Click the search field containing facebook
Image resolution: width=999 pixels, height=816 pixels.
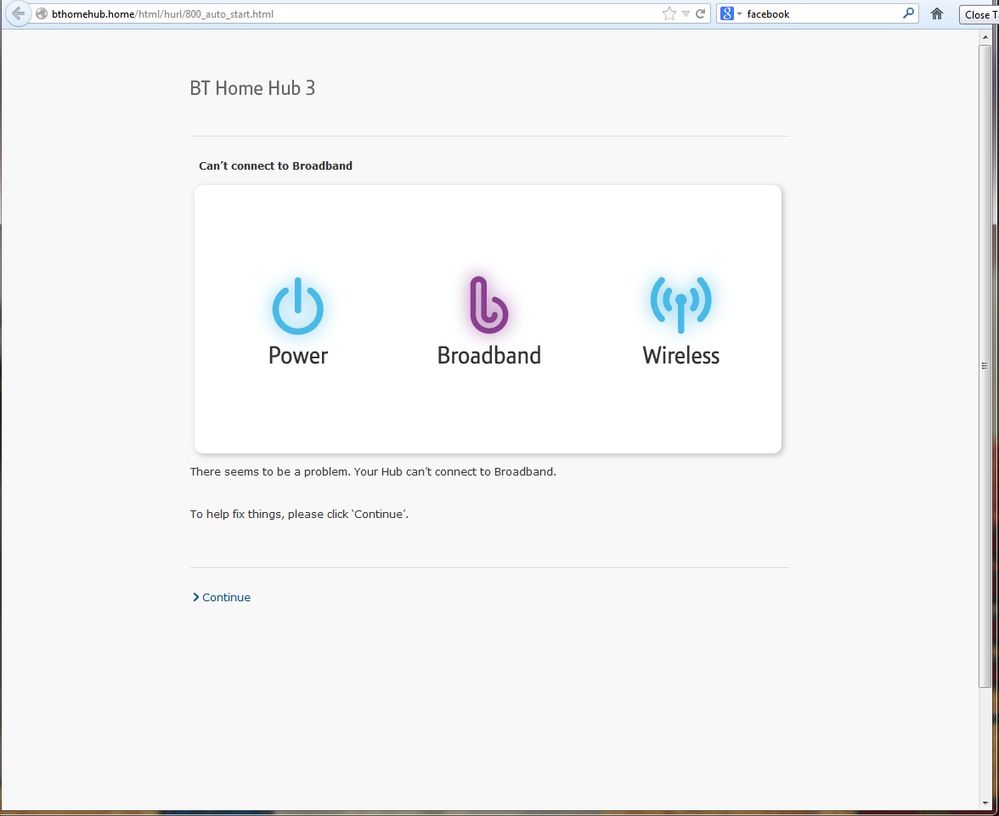822,13
